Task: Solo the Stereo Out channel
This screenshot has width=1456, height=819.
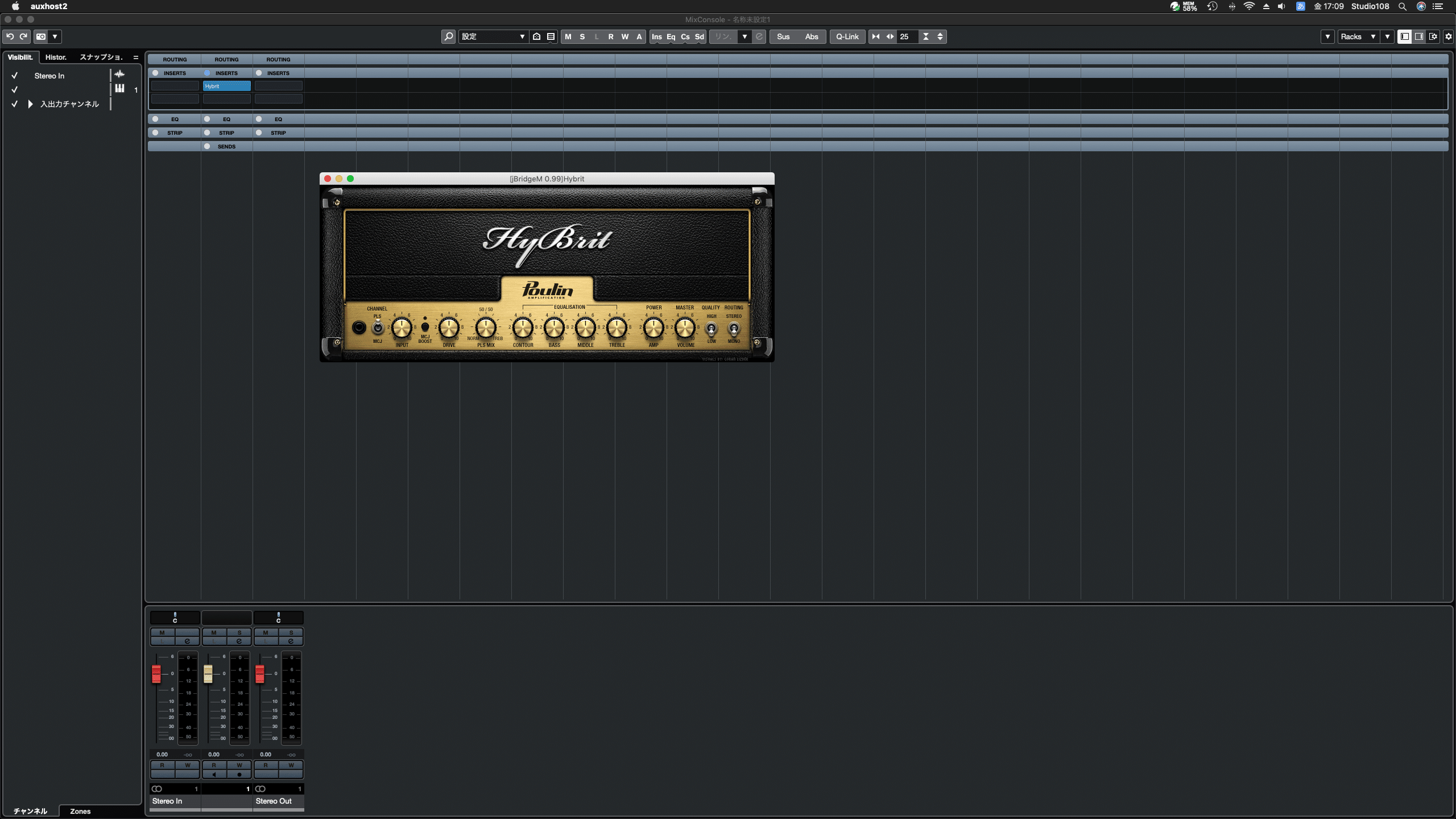Action: (291, 632)
